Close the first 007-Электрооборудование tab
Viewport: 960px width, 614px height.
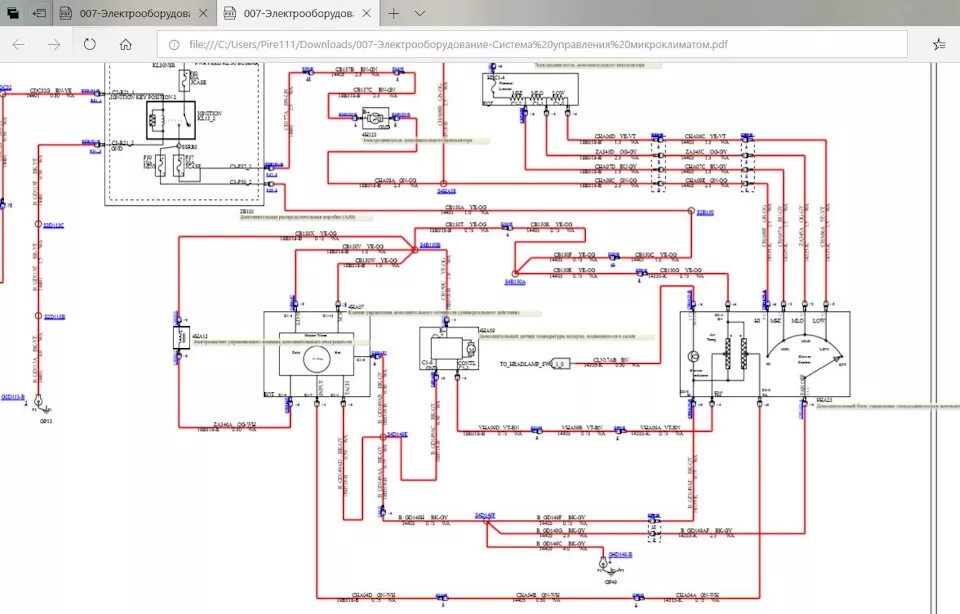point(203,13)
